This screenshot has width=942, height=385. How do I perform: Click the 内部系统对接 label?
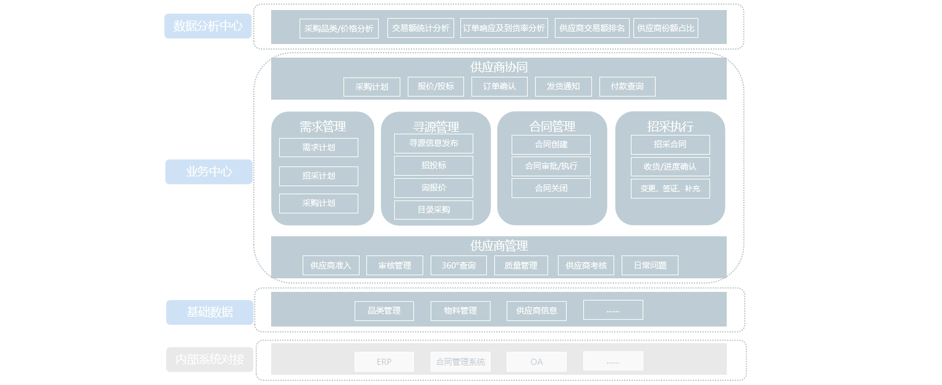click(210, 360)
